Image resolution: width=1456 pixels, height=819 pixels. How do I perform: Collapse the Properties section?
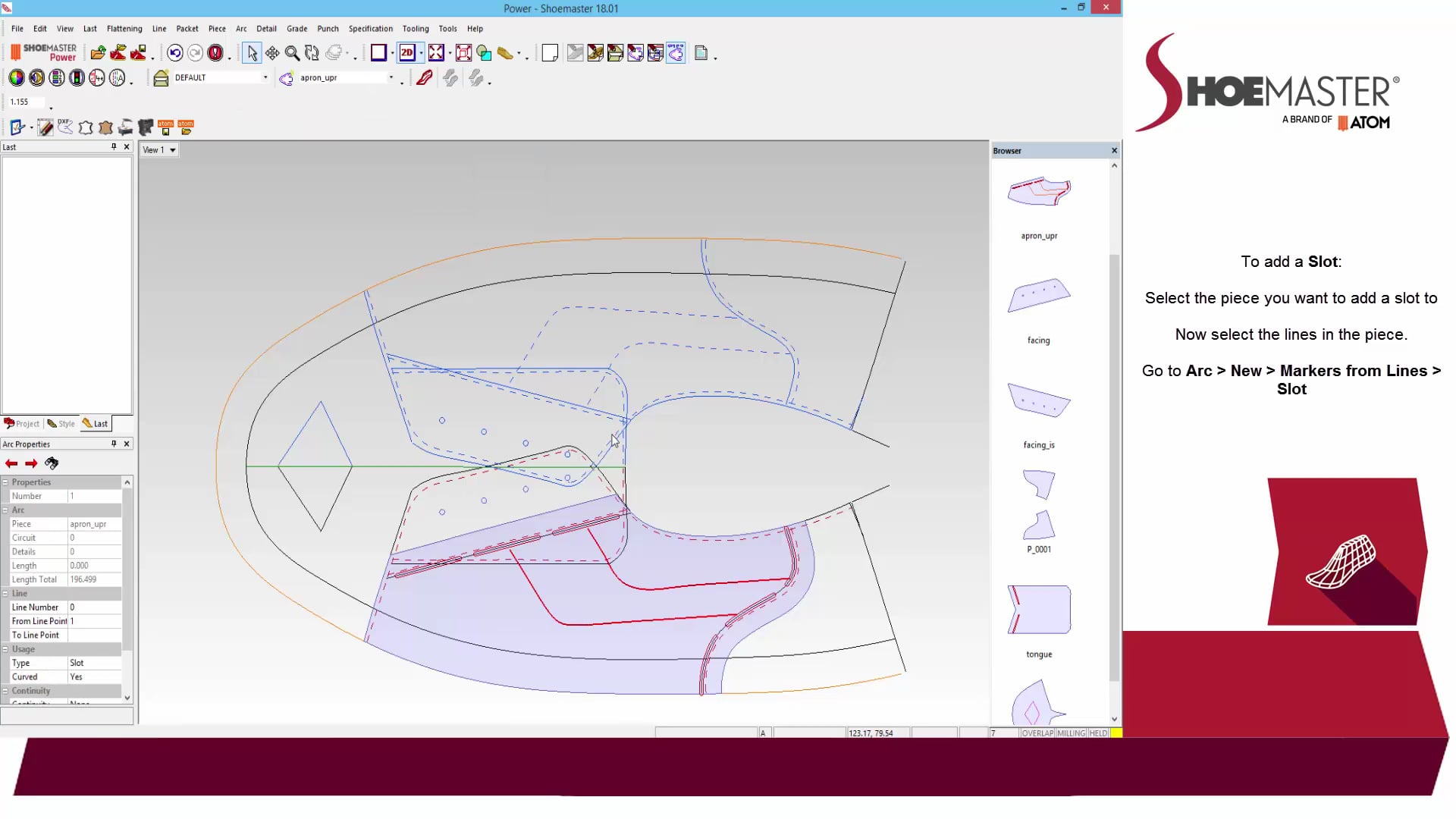5,482
